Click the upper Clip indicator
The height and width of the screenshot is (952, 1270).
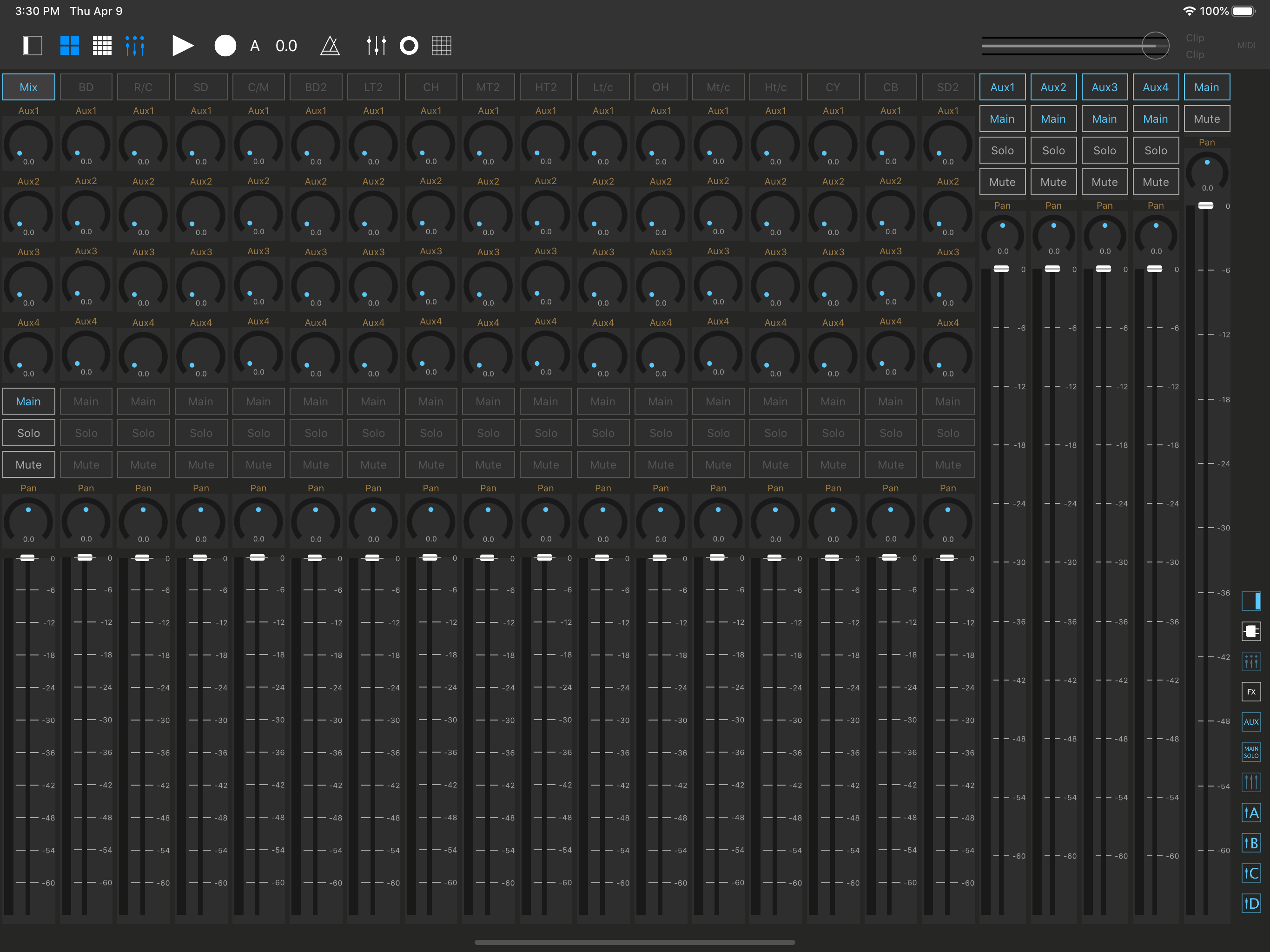1195,38
